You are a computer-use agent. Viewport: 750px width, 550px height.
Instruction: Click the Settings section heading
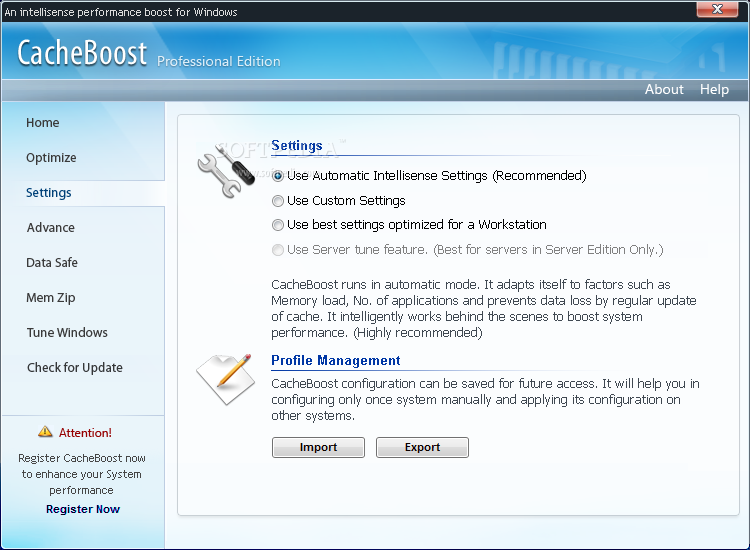[x=297, y=145]
